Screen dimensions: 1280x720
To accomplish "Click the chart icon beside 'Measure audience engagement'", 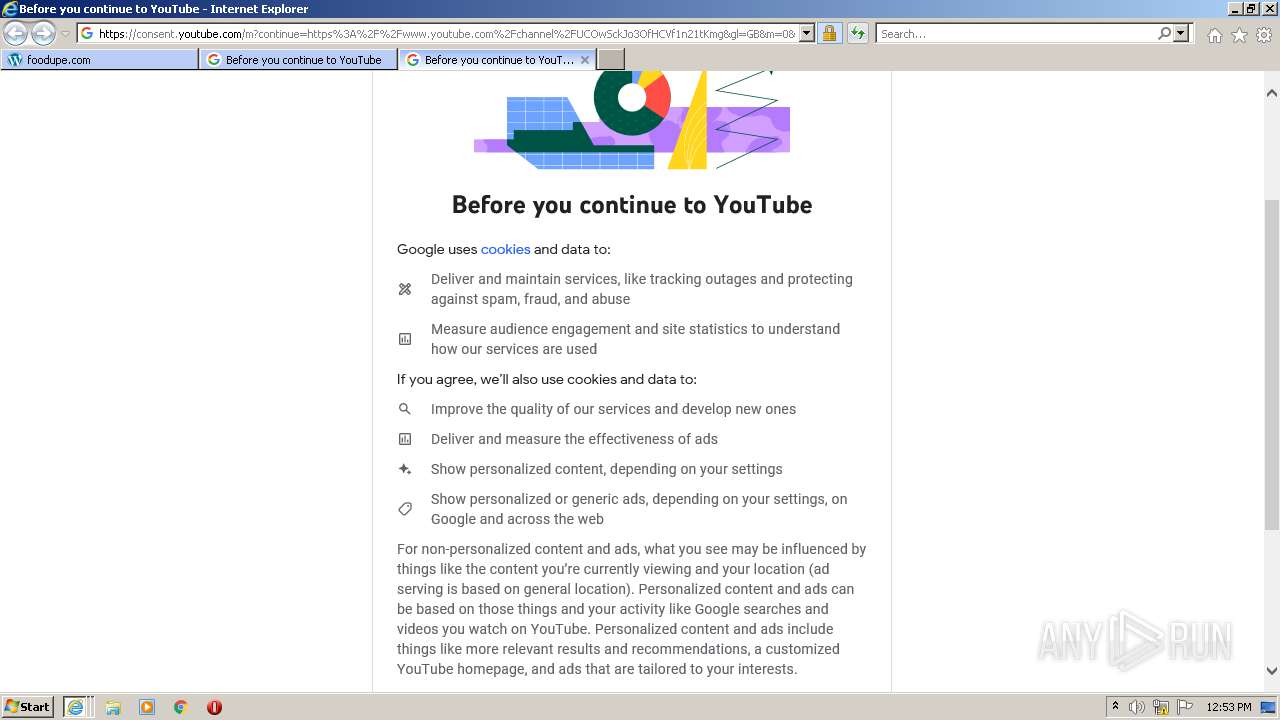I will click(405, 339).
